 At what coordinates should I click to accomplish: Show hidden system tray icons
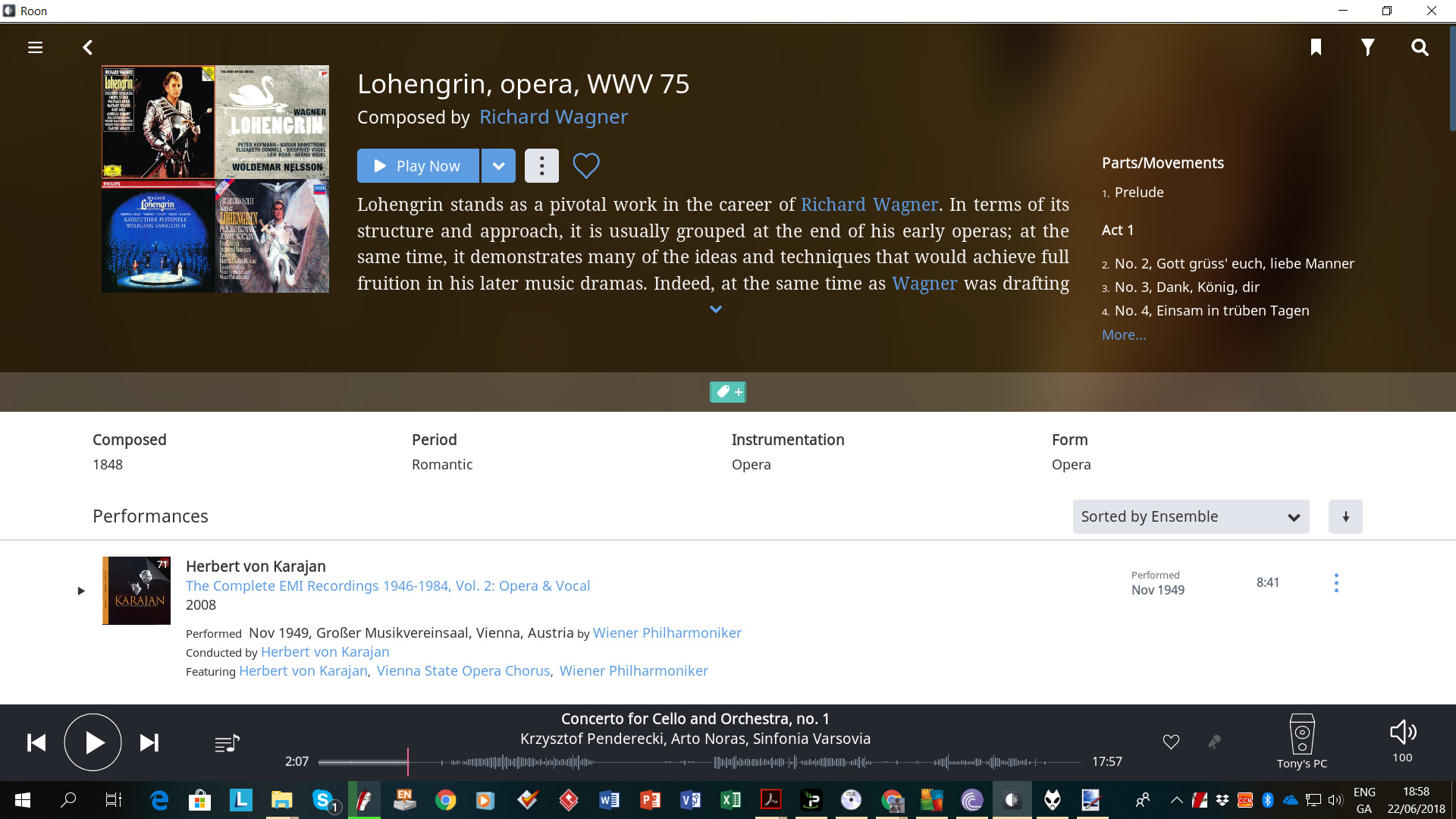coord(1176,800)
